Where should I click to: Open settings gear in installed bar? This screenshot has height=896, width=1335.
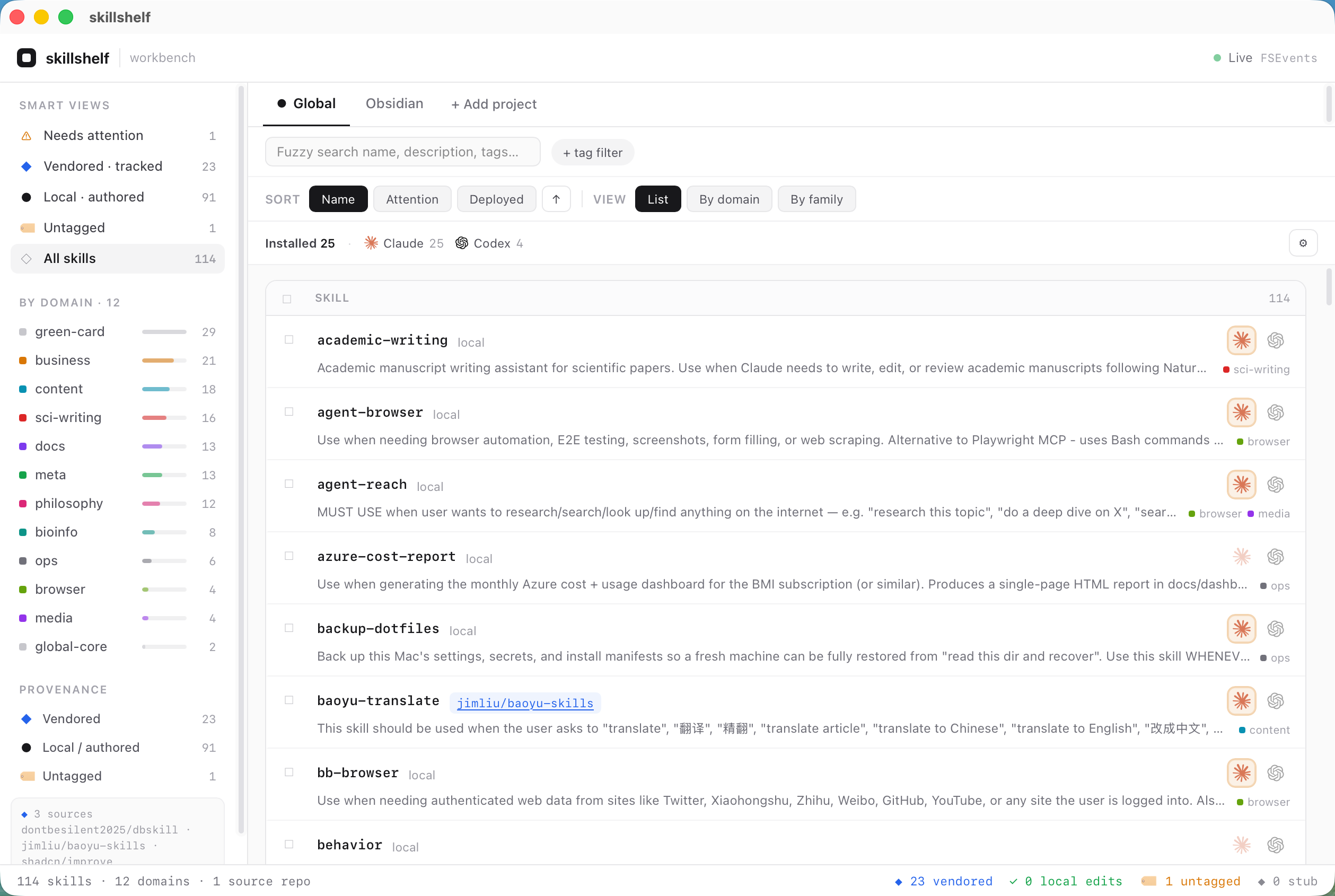click(x=1303, y=243)
